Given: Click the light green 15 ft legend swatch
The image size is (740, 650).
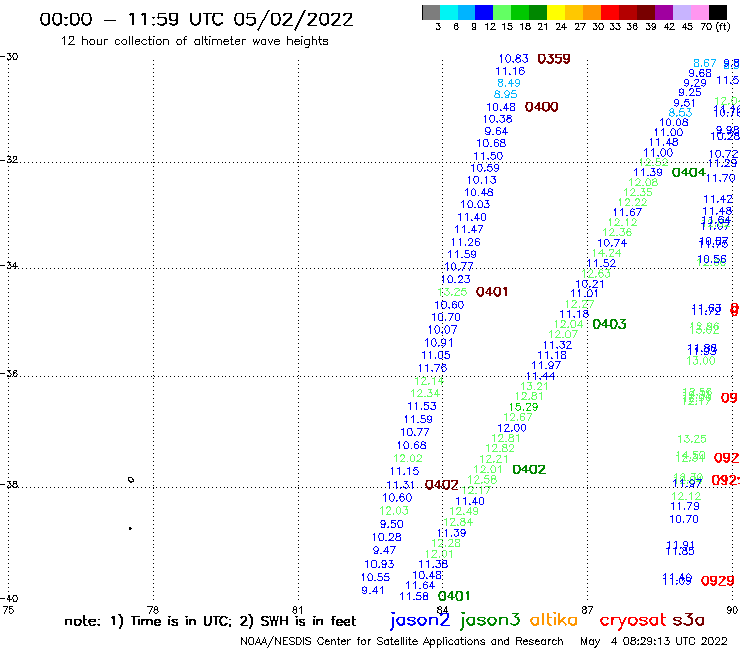Looking at the screenshot, I should click(502, 12).
